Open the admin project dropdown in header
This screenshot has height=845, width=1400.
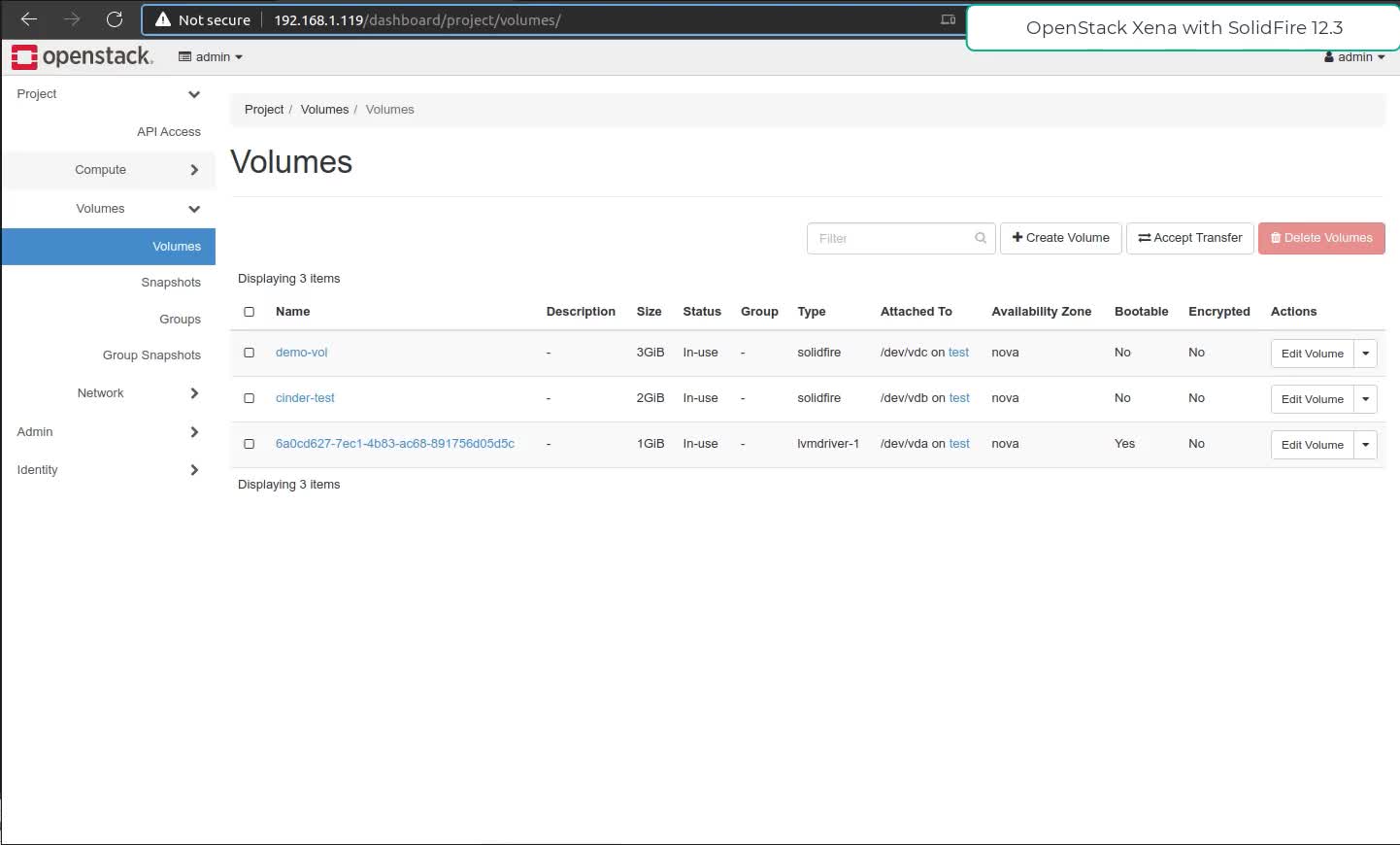click(211, 57)
